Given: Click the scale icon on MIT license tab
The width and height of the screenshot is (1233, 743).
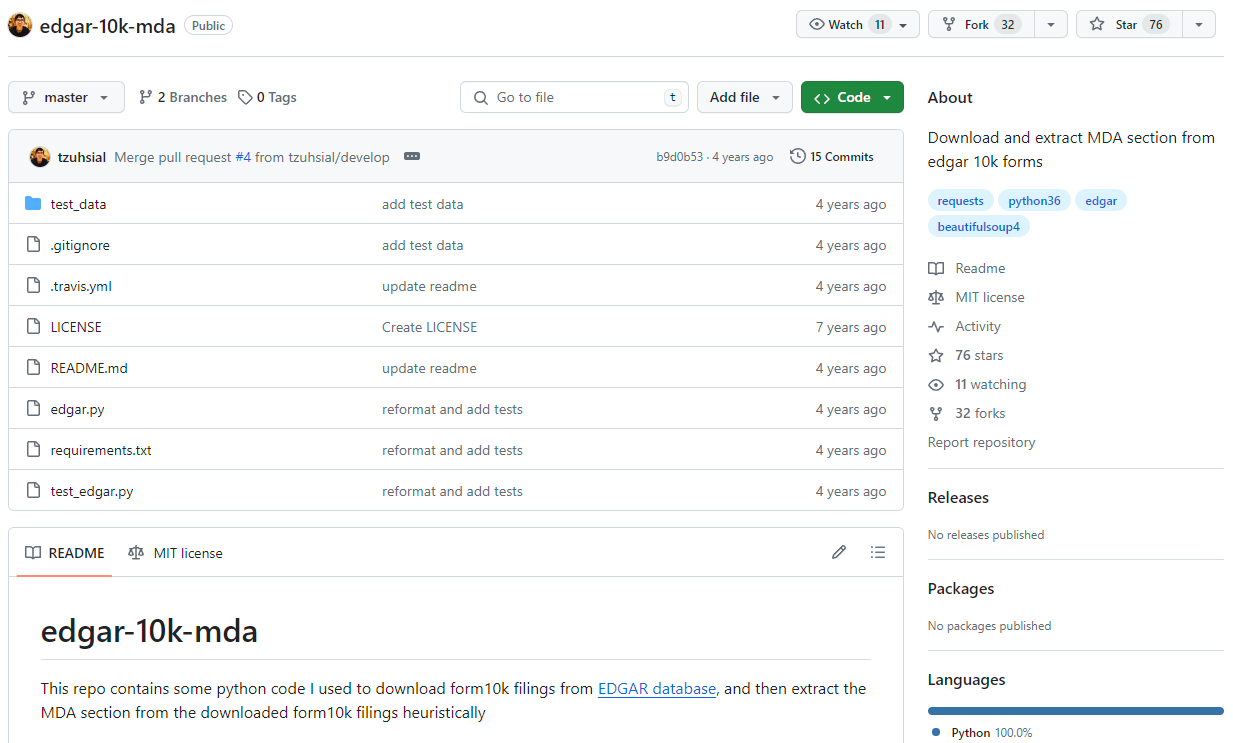Looking at the screenshot, I should pyautogui.click(x=136, y=553).
